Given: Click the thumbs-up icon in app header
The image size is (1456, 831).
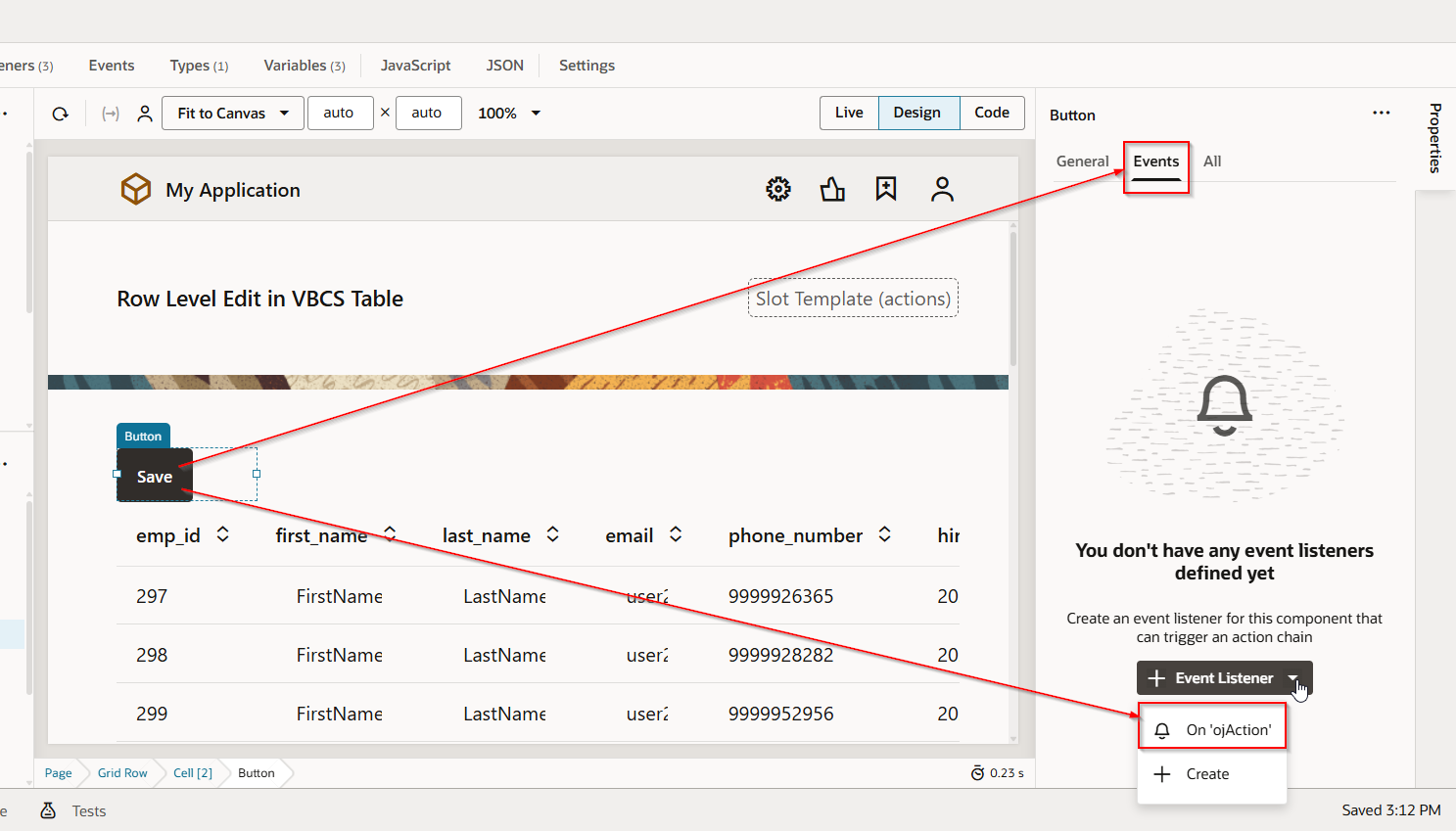Looking at the screenshot, I should click(x=832, y=189).
